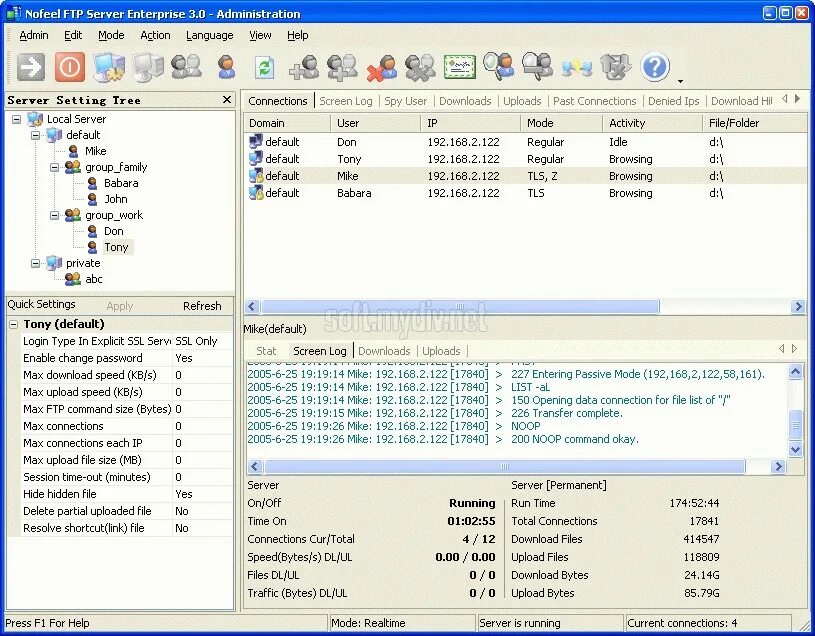Open the Admin menu
The image size is (815, 636).
34,35
